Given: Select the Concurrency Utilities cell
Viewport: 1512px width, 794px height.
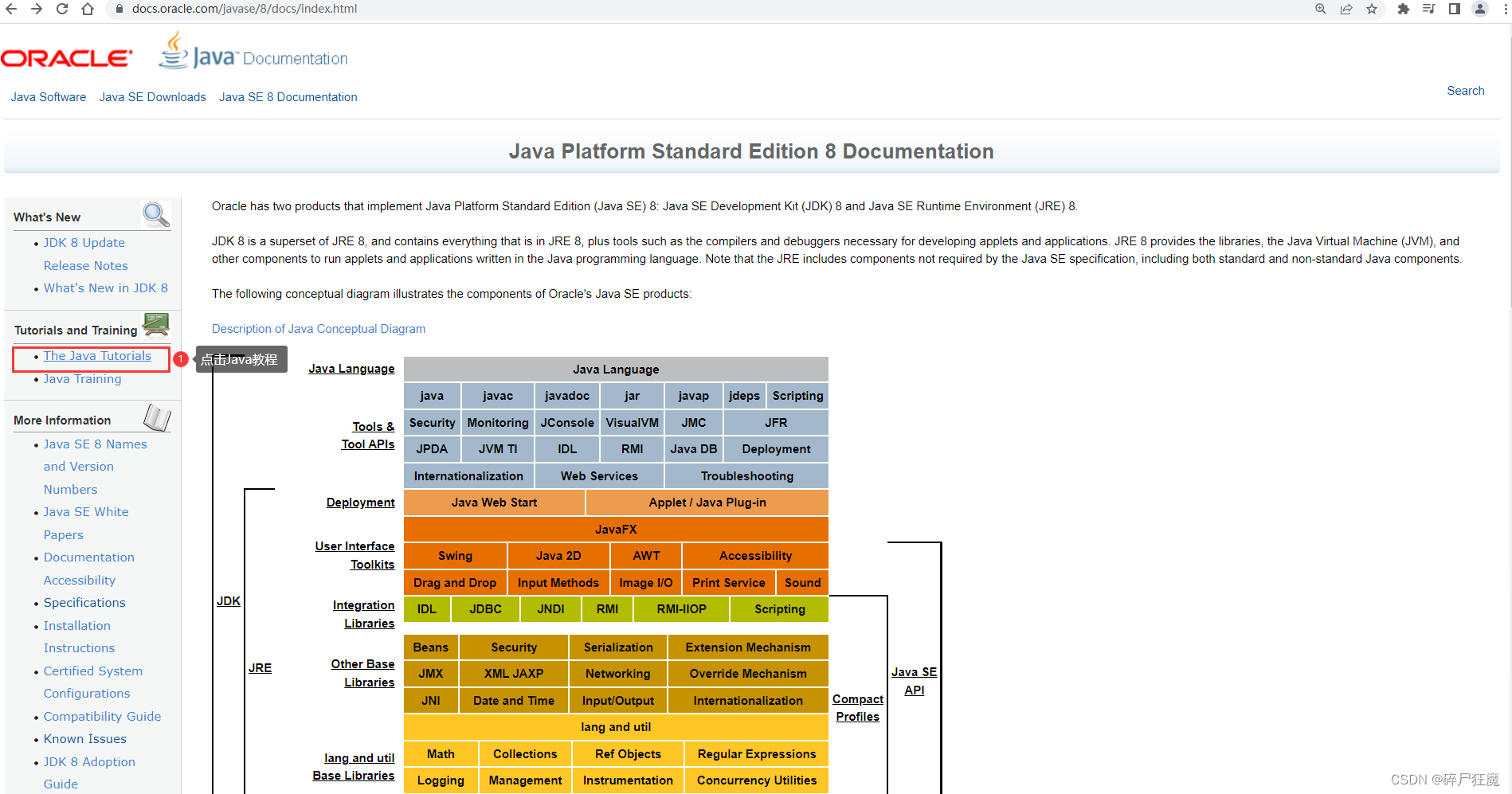Looking at the screenshot, I should click(x=757, y=780).
